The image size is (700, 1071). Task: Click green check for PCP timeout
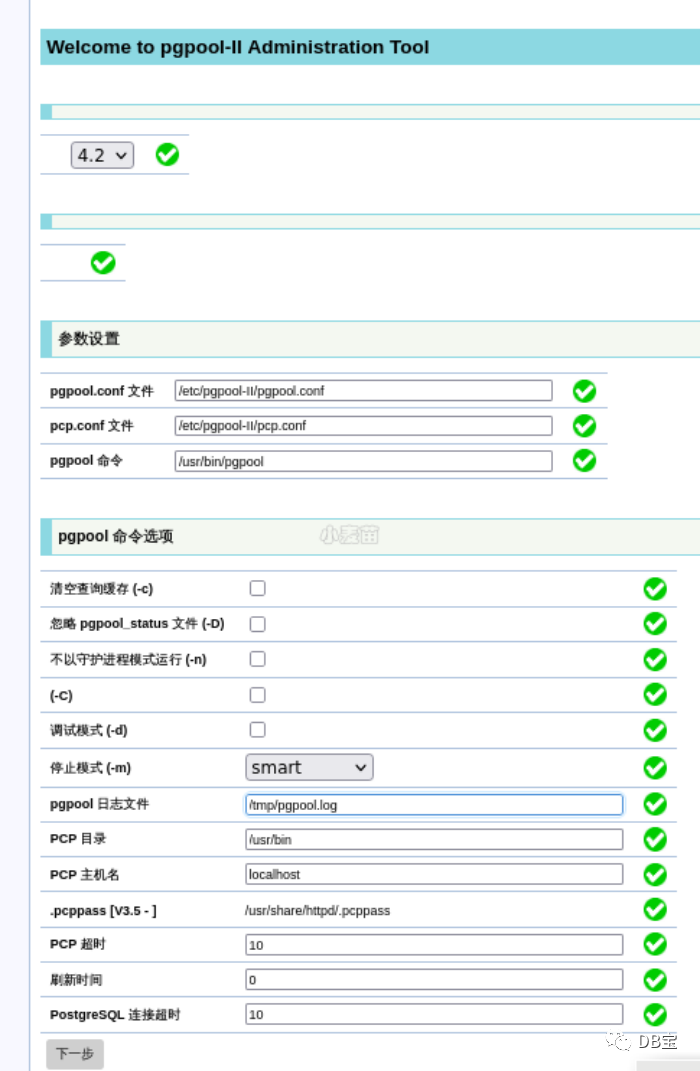coord(655,945)
